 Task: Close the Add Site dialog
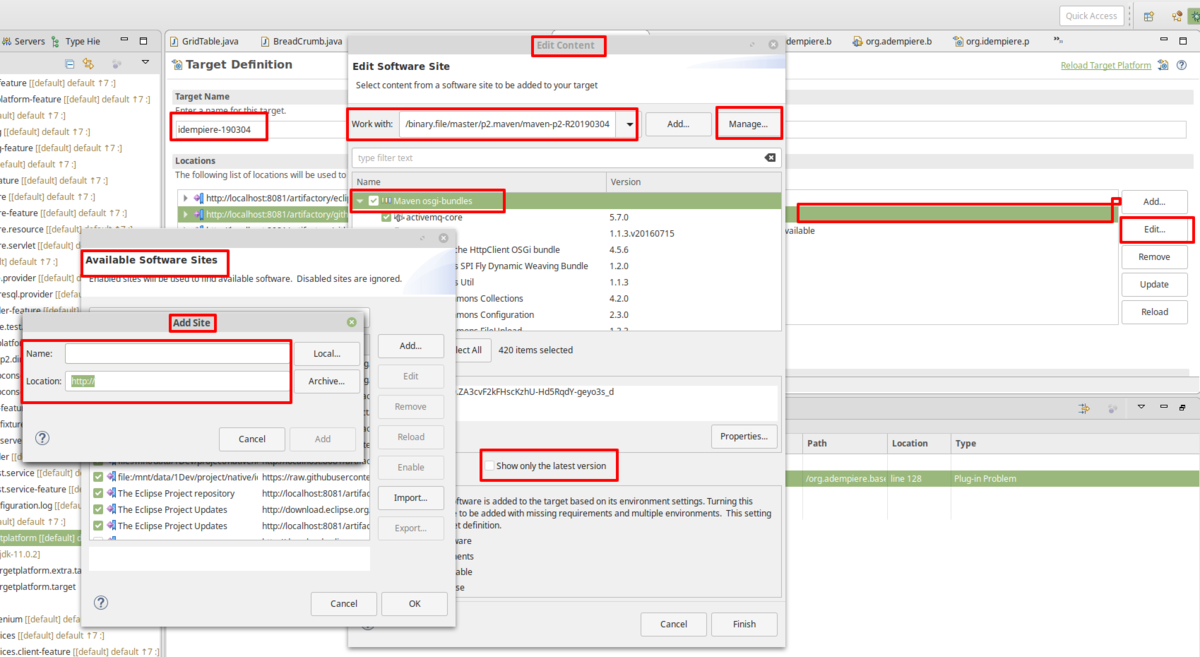pyautogui.click(x=351, y=322)
